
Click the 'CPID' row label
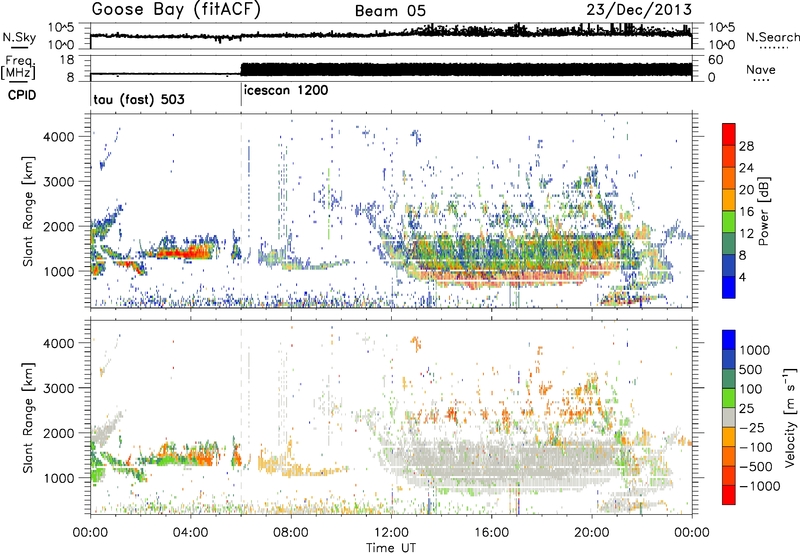22,95
